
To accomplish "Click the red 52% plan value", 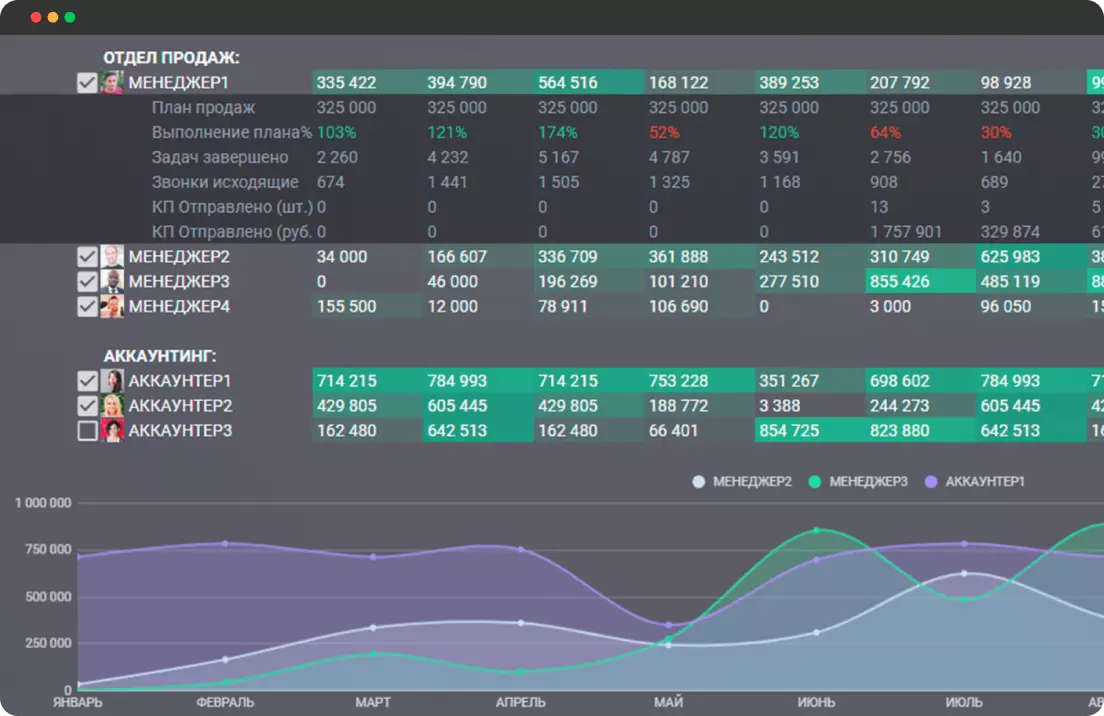I will (x=664, y=132).
